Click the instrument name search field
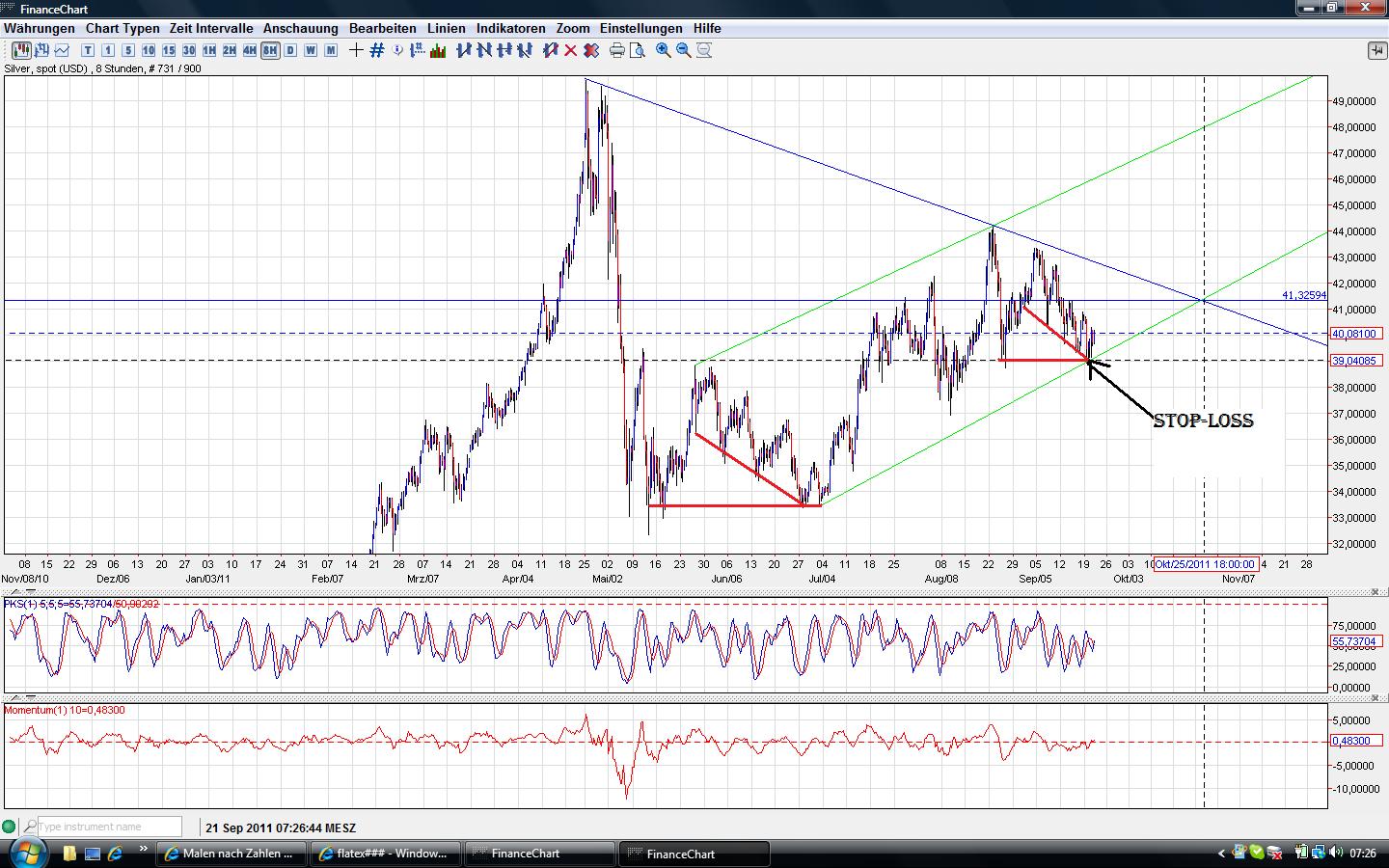 pyautogui.click(x=109, y=827)
